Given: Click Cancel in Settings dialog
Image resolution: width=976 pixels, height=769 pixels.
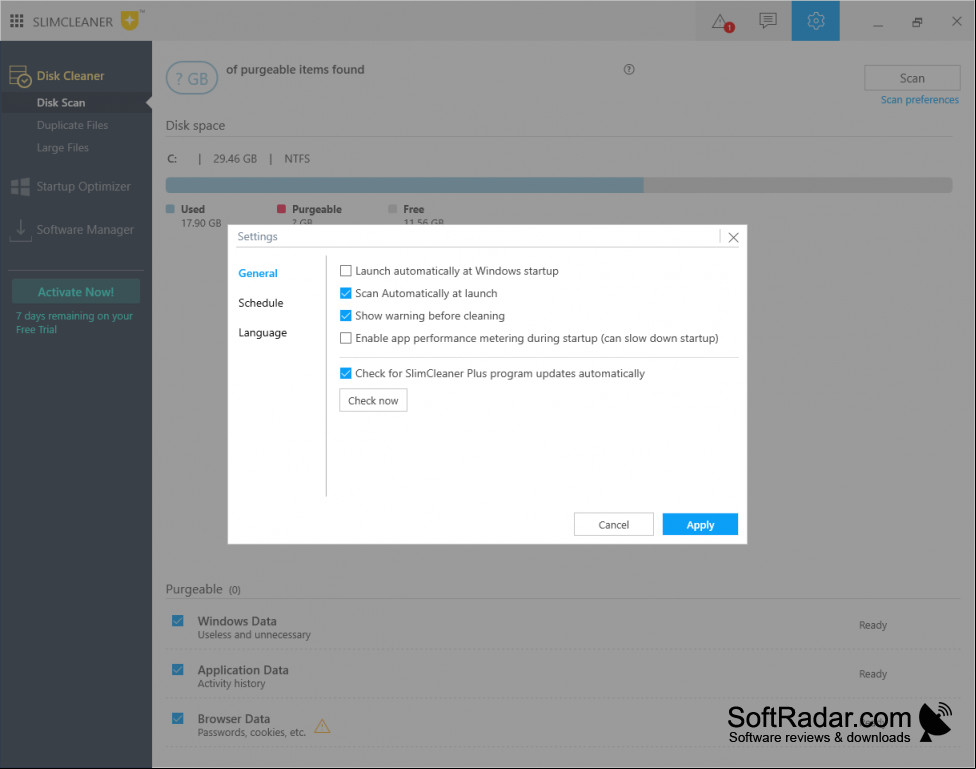Looking at the screenshot, I should pos(614,525).
